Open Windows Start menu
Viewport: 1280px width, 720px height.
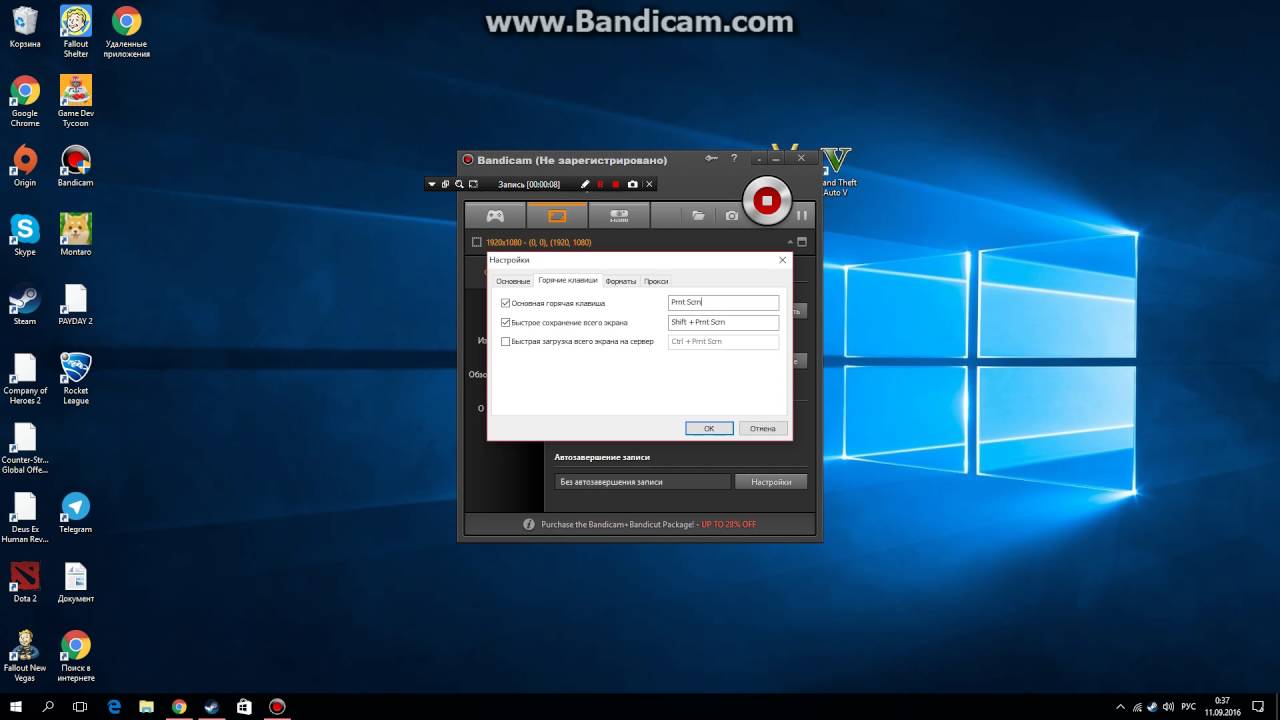point(16,706)
